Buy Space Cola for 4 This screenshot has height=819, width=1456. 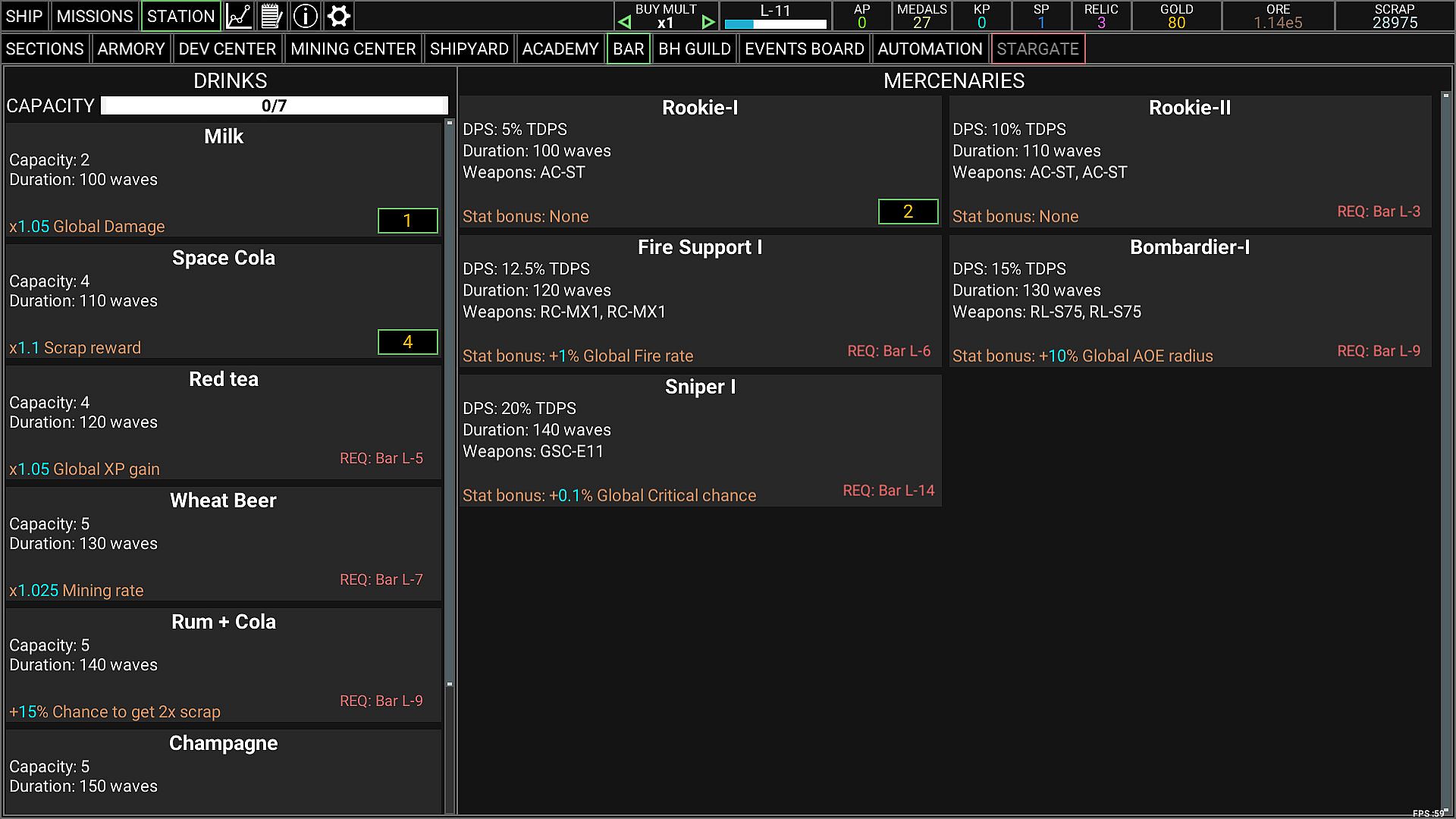click(x=407, y=342)
